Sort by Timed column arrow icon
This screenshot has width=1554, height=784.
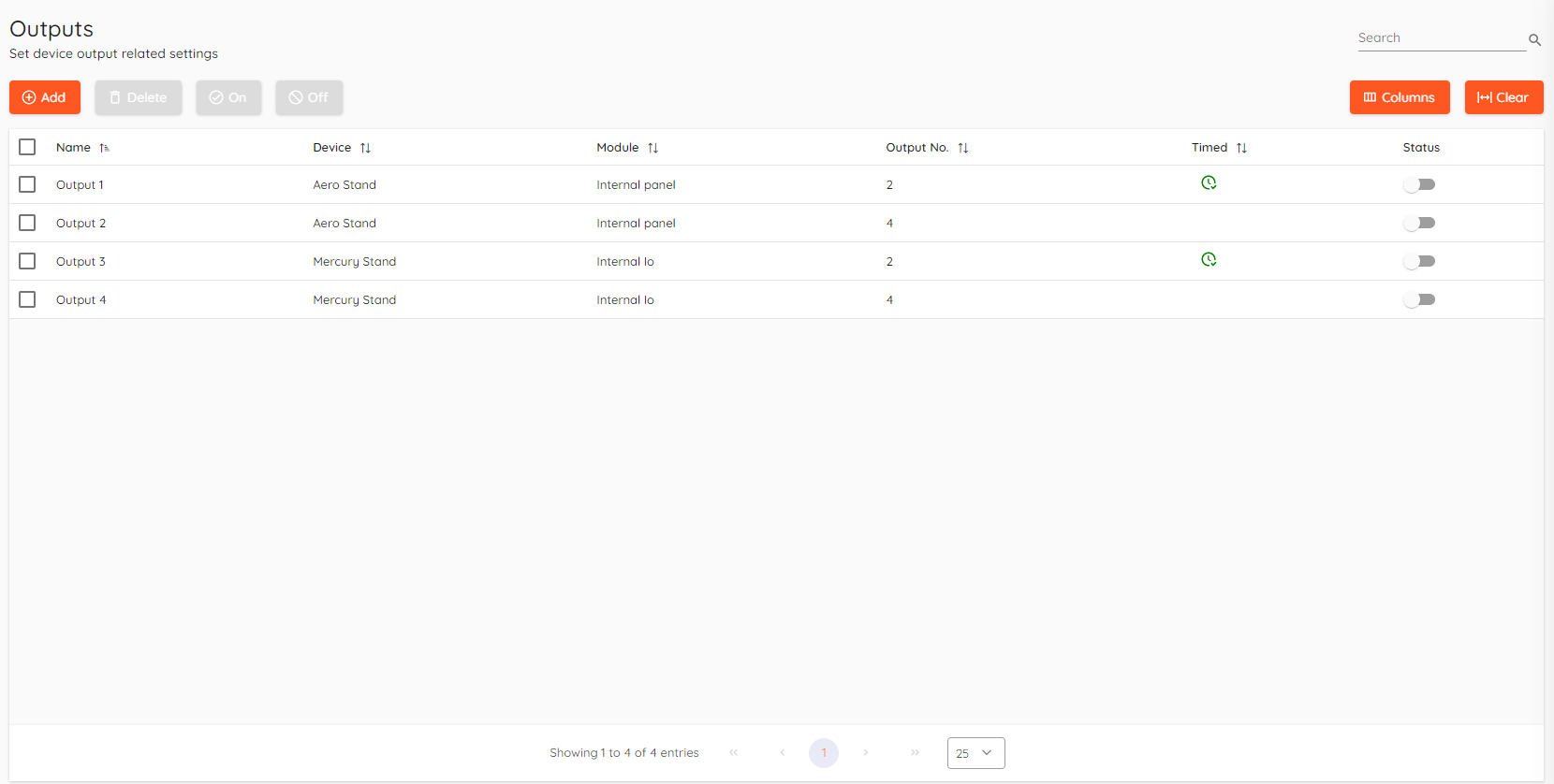tap(1241, 148)
